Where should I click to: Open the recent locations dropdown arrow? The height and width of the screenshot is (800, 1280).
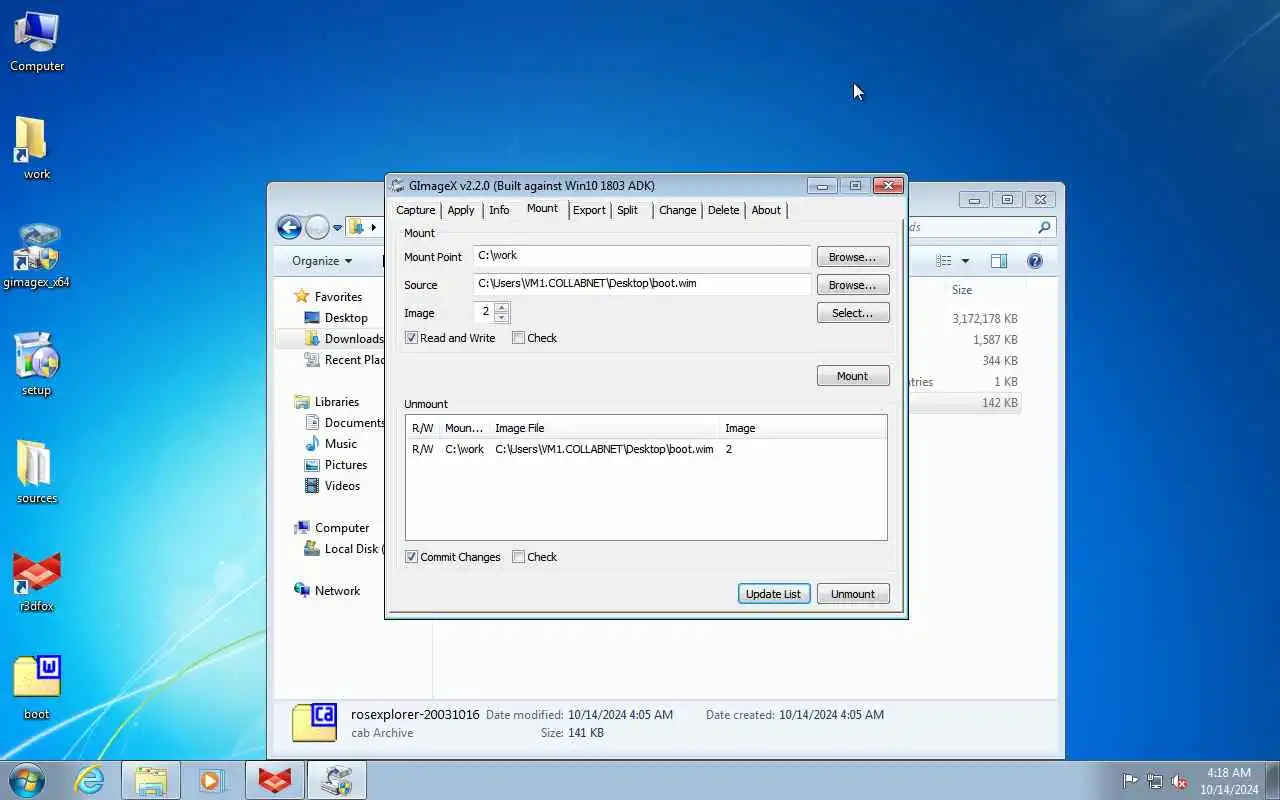pyautogui.click(x=338, y=228)
